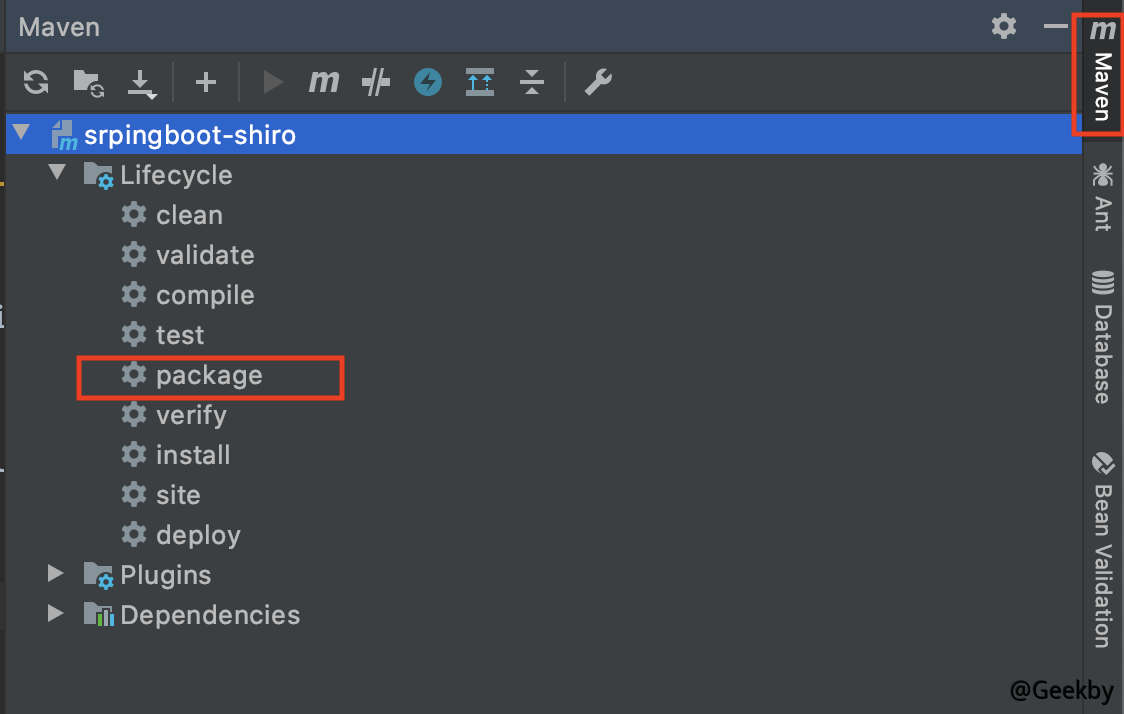Screen dimensions: 1124x714
Task: Open Maven settings with the wrench icon
Action: click(597, 82)
